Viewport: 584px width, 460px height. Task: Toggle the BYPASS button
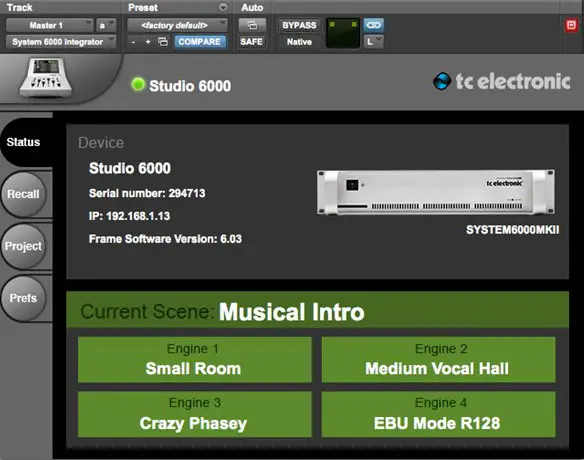(299, 25)
